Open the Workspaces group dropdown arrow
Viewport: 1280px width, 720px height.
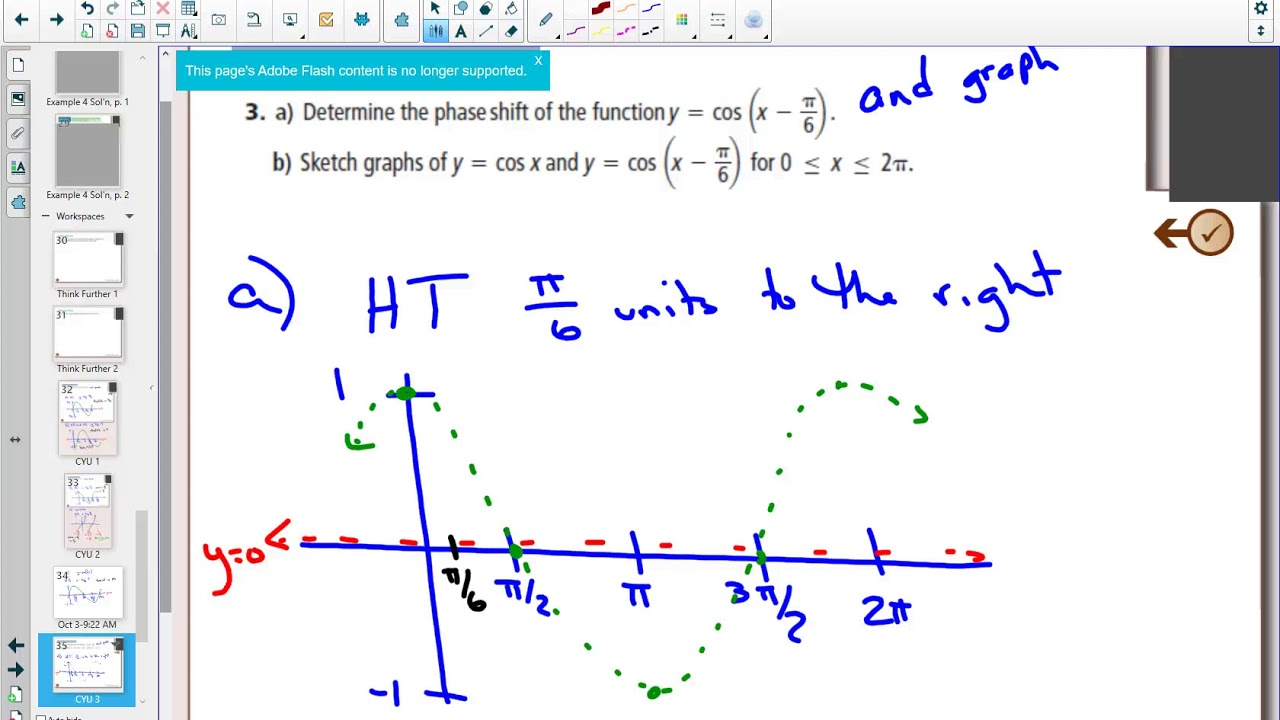(129, 216)
